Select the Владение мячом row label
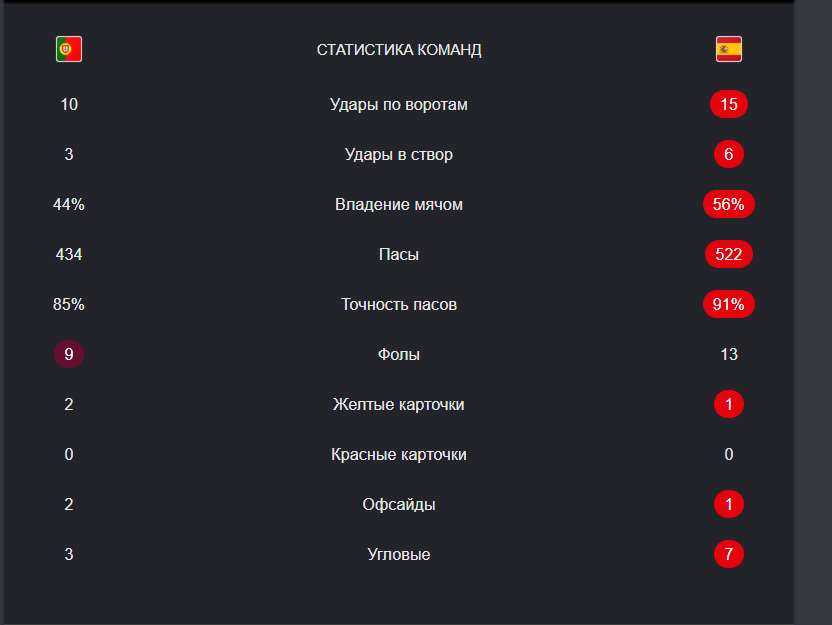The height and width of the screenshot is (625, 832). (x=399, y=204)
